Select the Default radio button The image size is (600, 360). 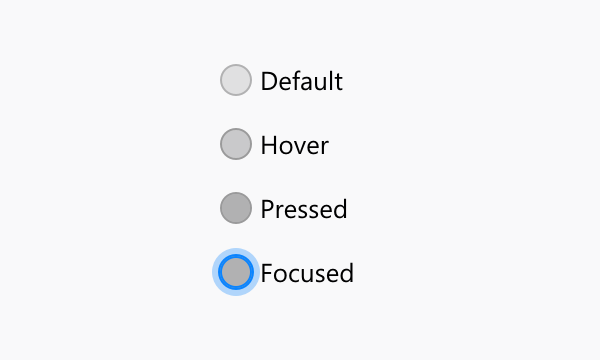pos(236,80)
